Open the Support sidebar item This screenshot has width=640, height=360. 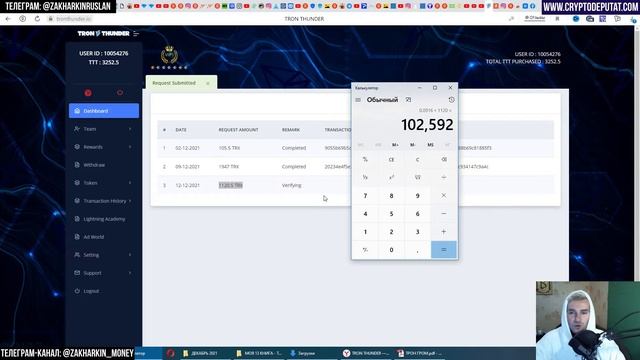pos(104,273)
